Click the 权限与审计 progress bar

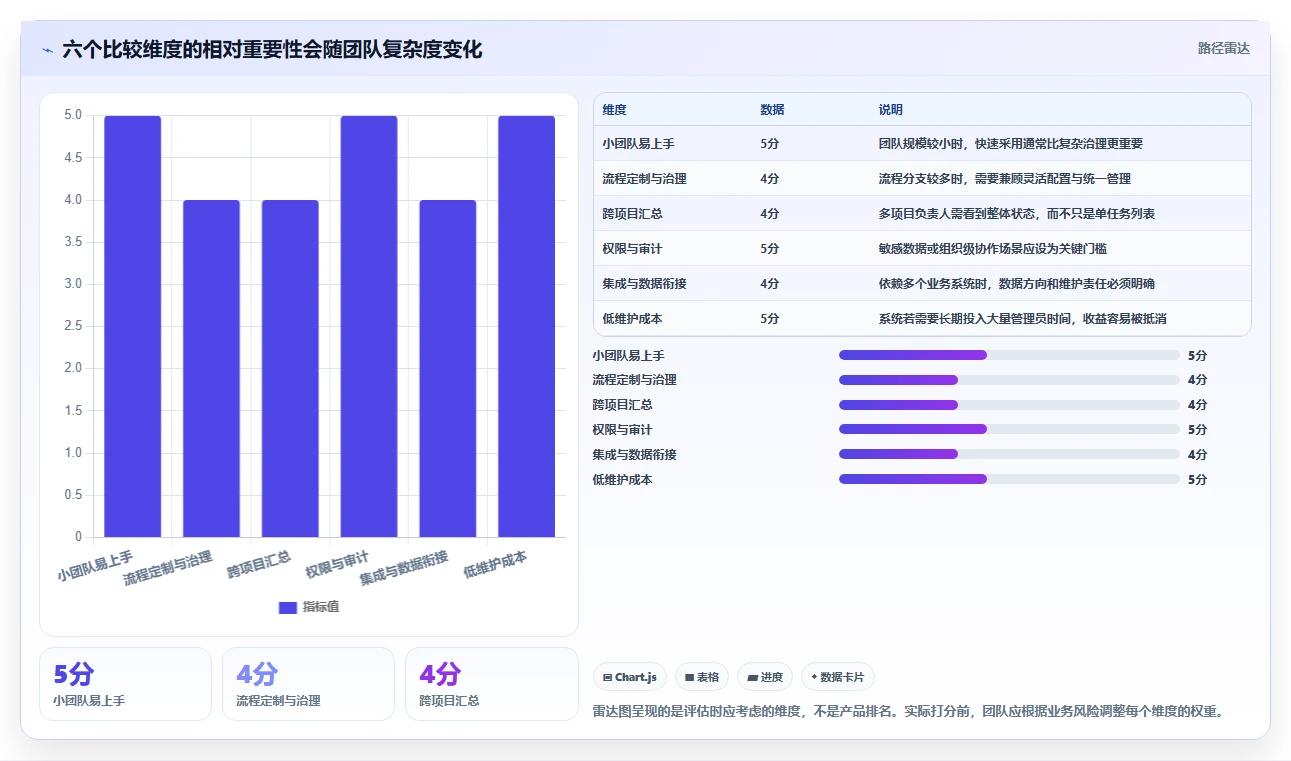point(1010,429)
